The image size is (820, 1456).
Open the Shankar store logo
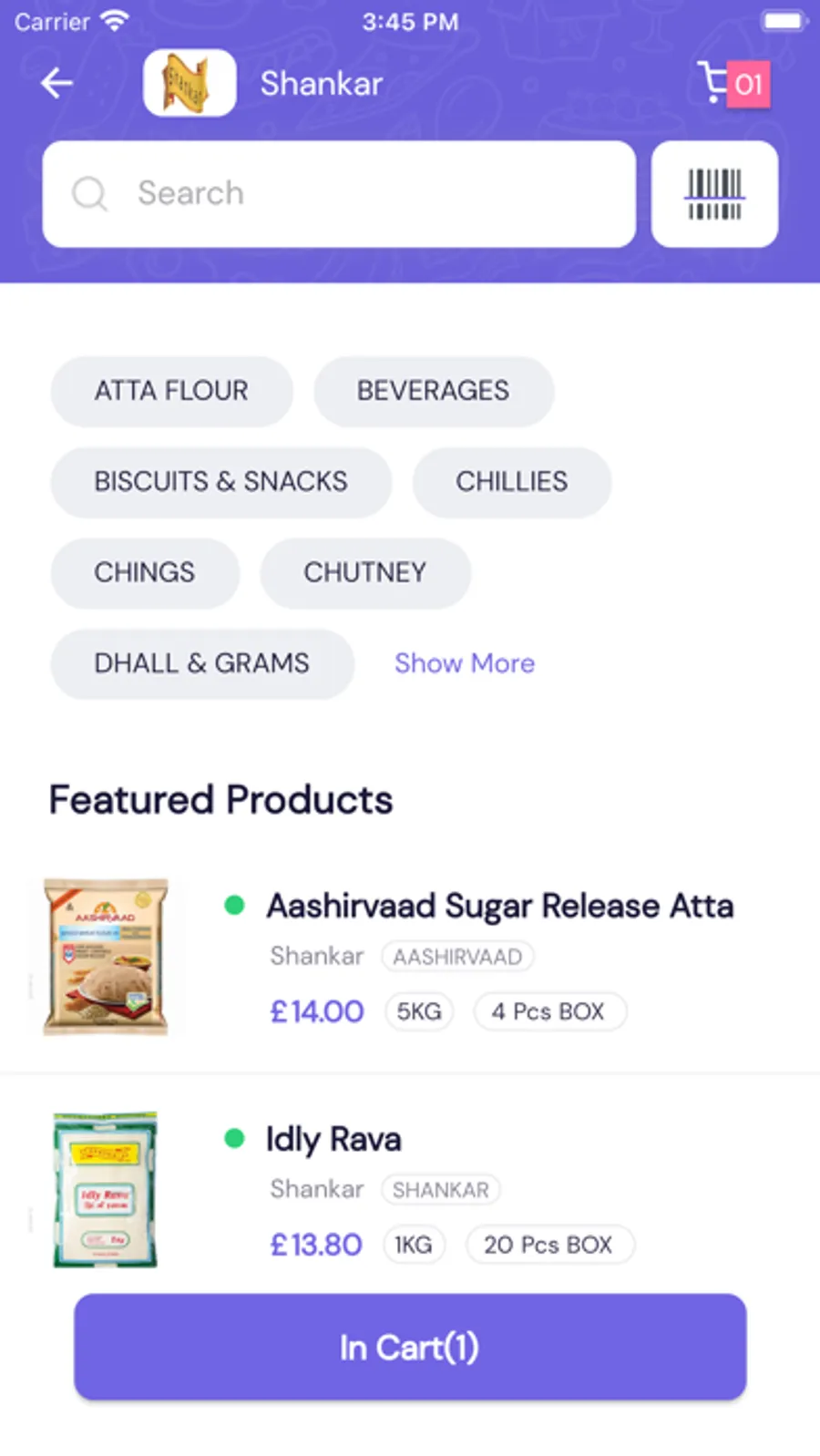coord(190,83)
